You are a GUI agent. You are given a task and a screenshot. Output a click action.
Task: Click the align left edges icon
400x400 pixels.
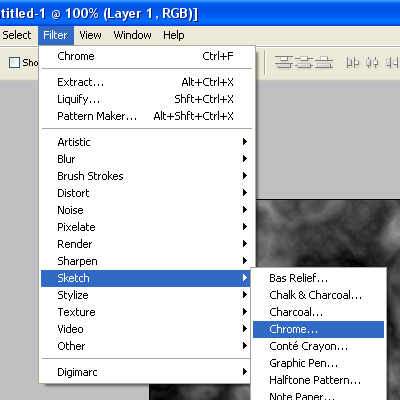coord(353,62)
